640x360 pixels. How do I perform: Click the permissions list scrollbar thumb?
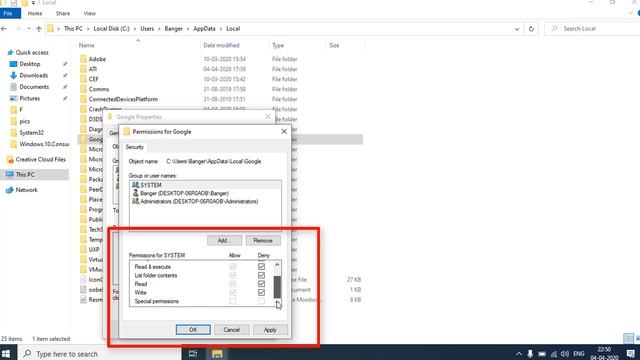(277, 287)
